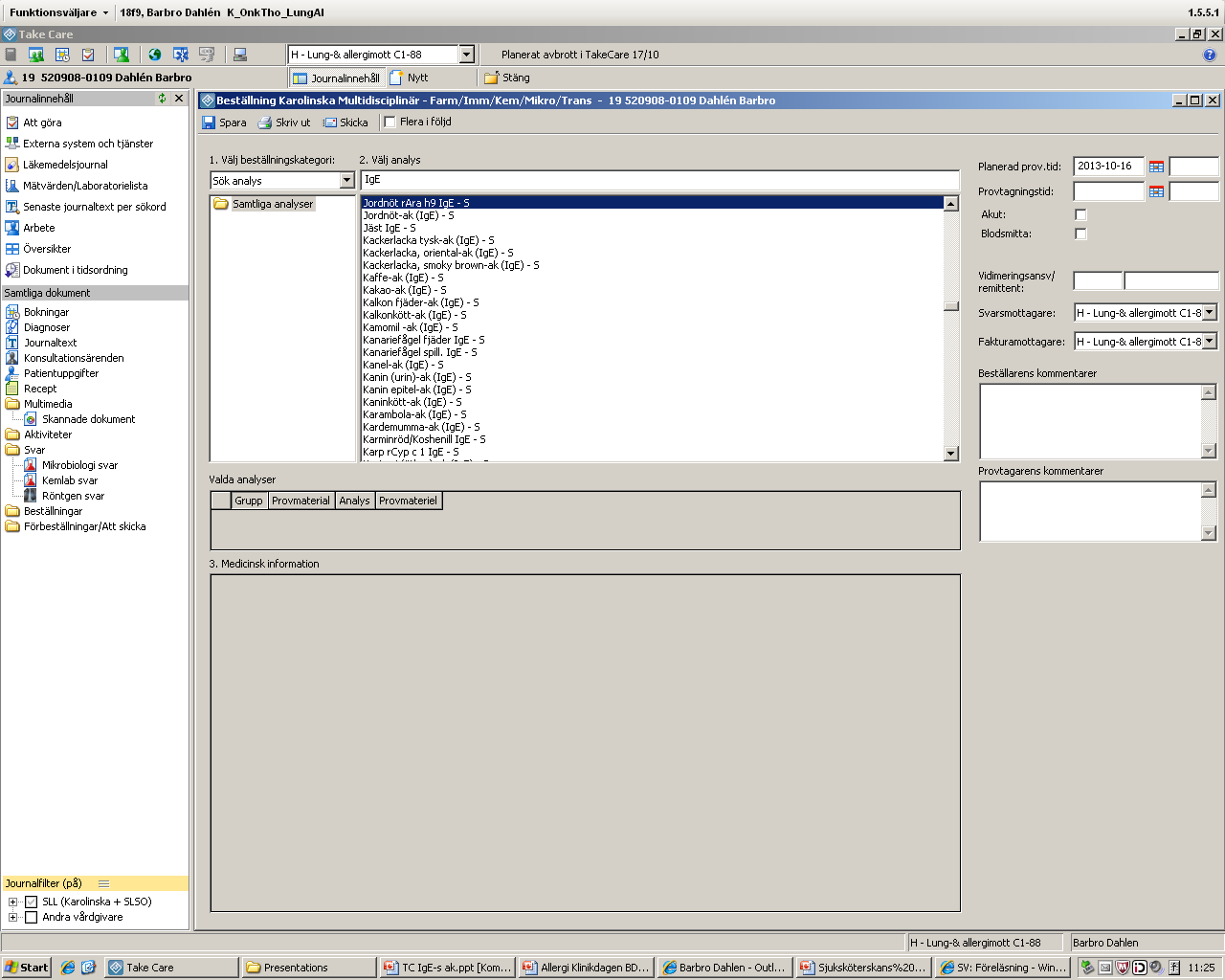Click the Nytt tab
Viewport: 1225px width, 980px height.
point(410,78)
